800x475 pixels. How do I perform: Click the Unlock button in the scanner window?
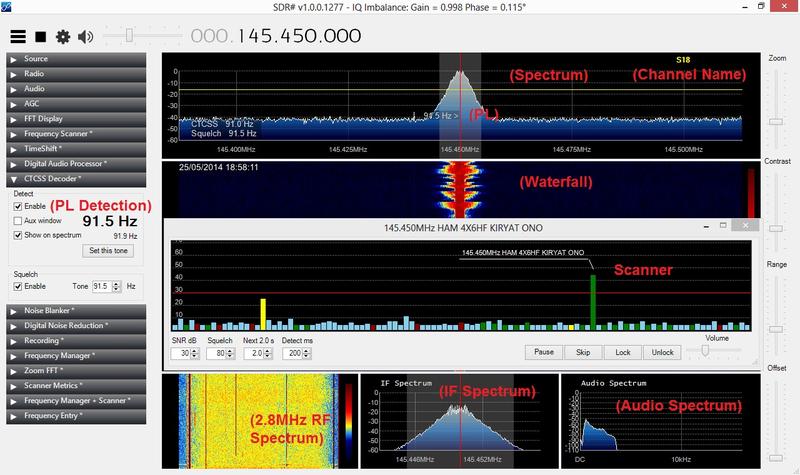662,353
